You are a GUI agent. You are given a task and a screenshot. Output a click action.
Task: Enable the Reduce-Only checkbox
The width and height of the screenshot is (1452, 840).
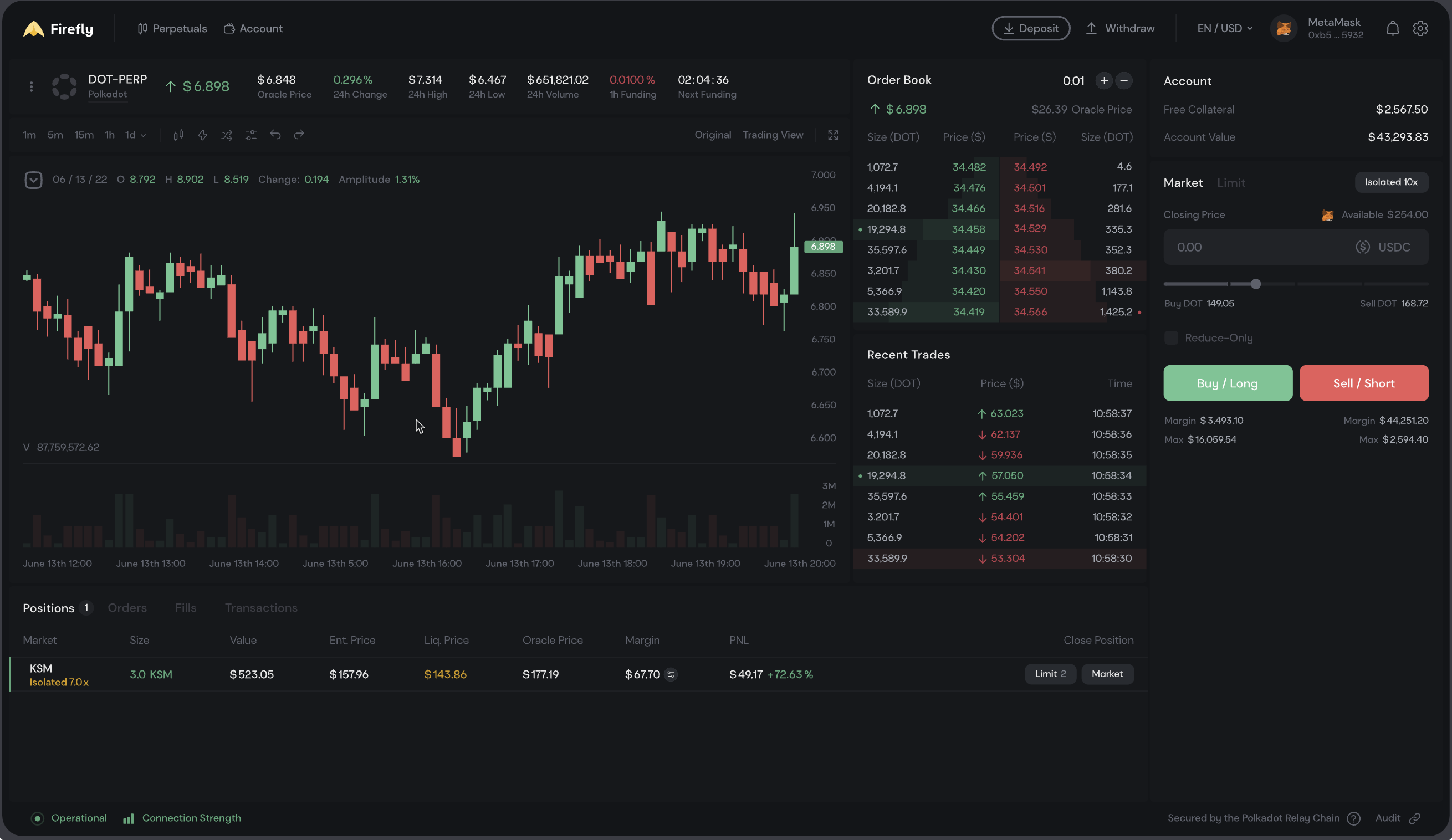1171,337
